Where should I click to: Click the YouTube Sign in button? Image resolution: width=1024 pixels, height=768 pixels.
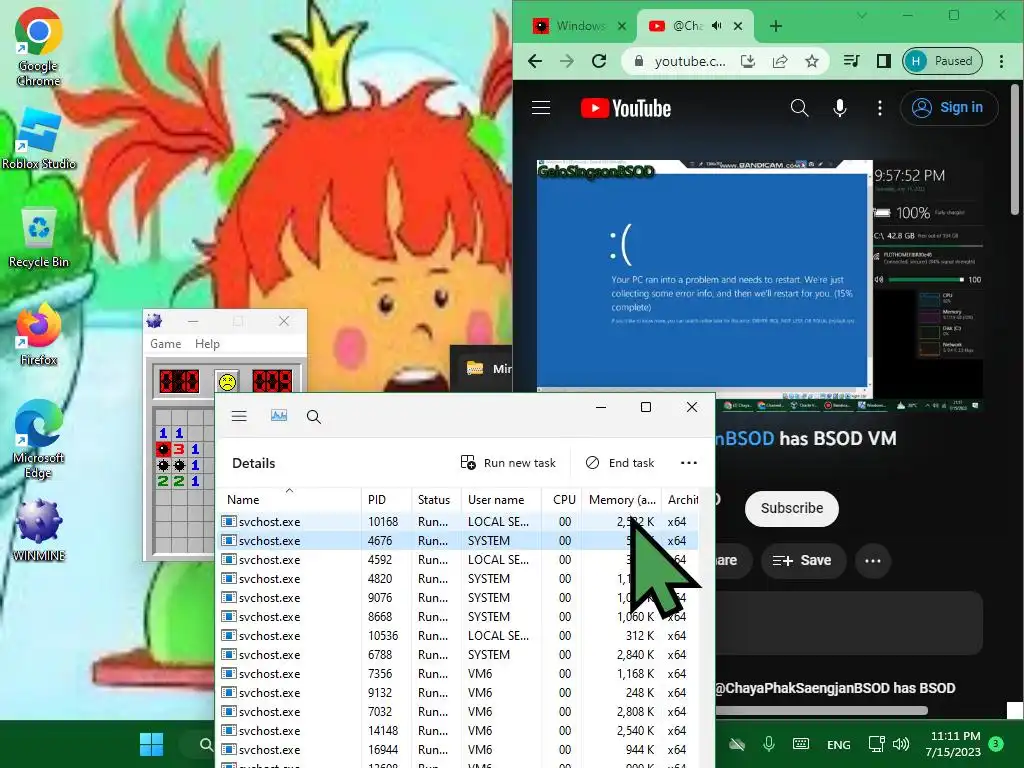pos(949,108)
